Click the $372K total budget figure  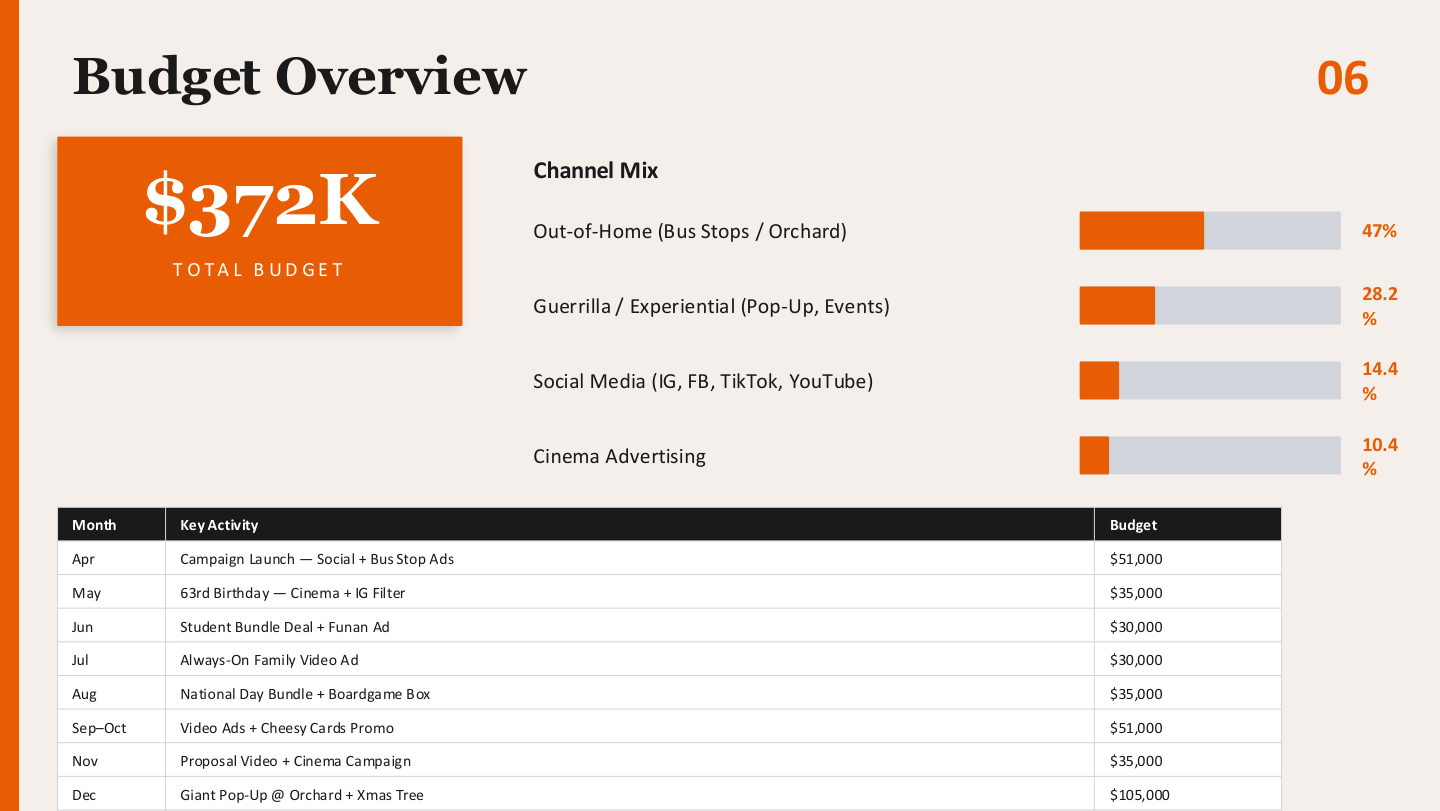click(x=261, y=203)
